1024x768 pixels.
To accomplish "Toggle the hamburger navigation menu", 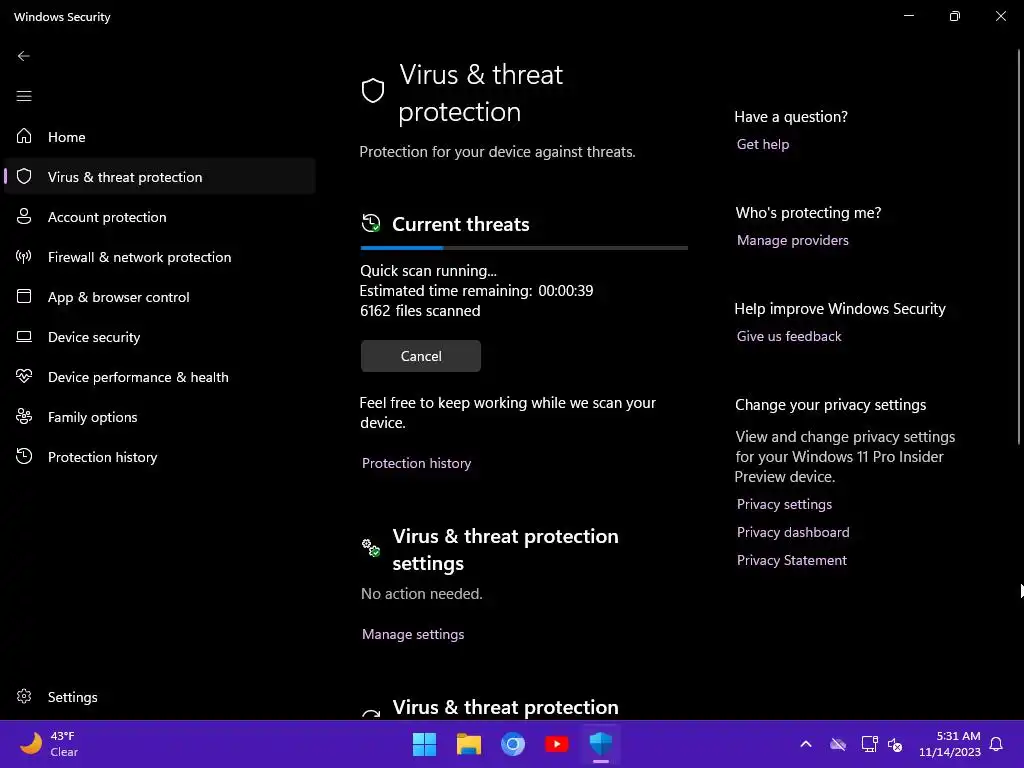I will tap(24, 96).
